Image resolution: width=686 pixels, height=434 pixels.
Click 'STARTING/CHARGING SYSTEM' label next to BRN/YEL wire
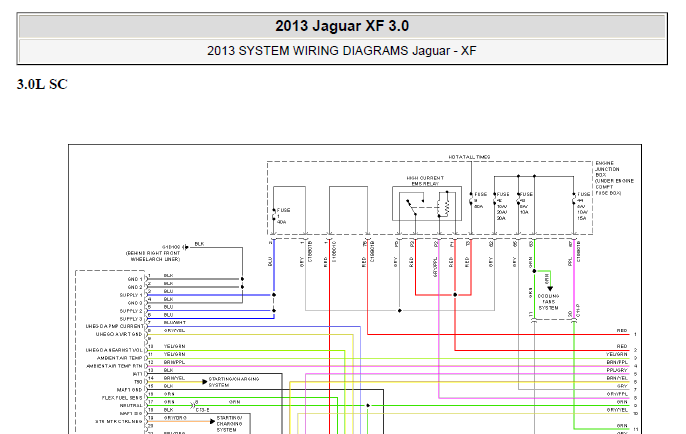pos(234,382)
